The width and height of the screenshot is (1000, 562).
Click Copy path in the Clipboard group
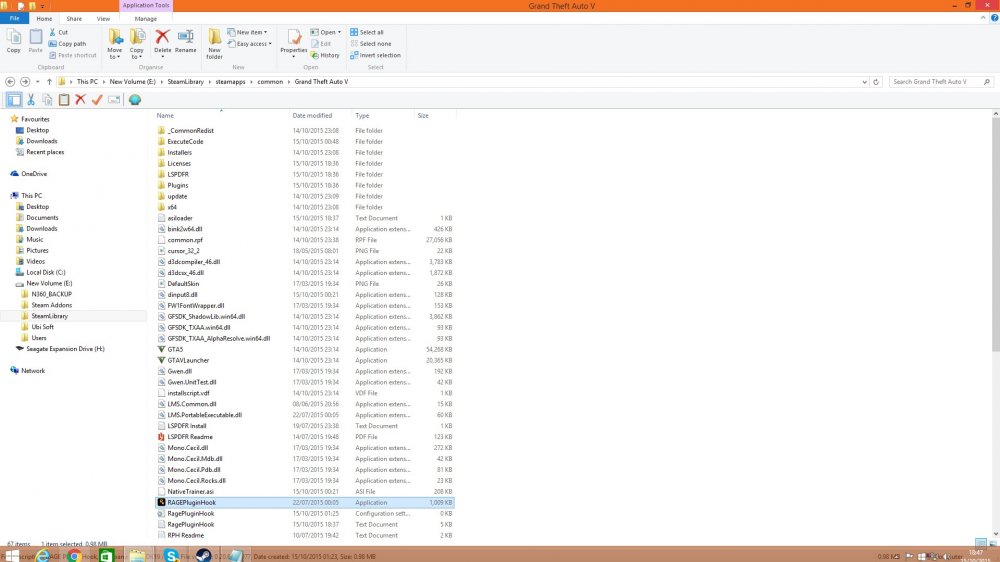(68, 43)
